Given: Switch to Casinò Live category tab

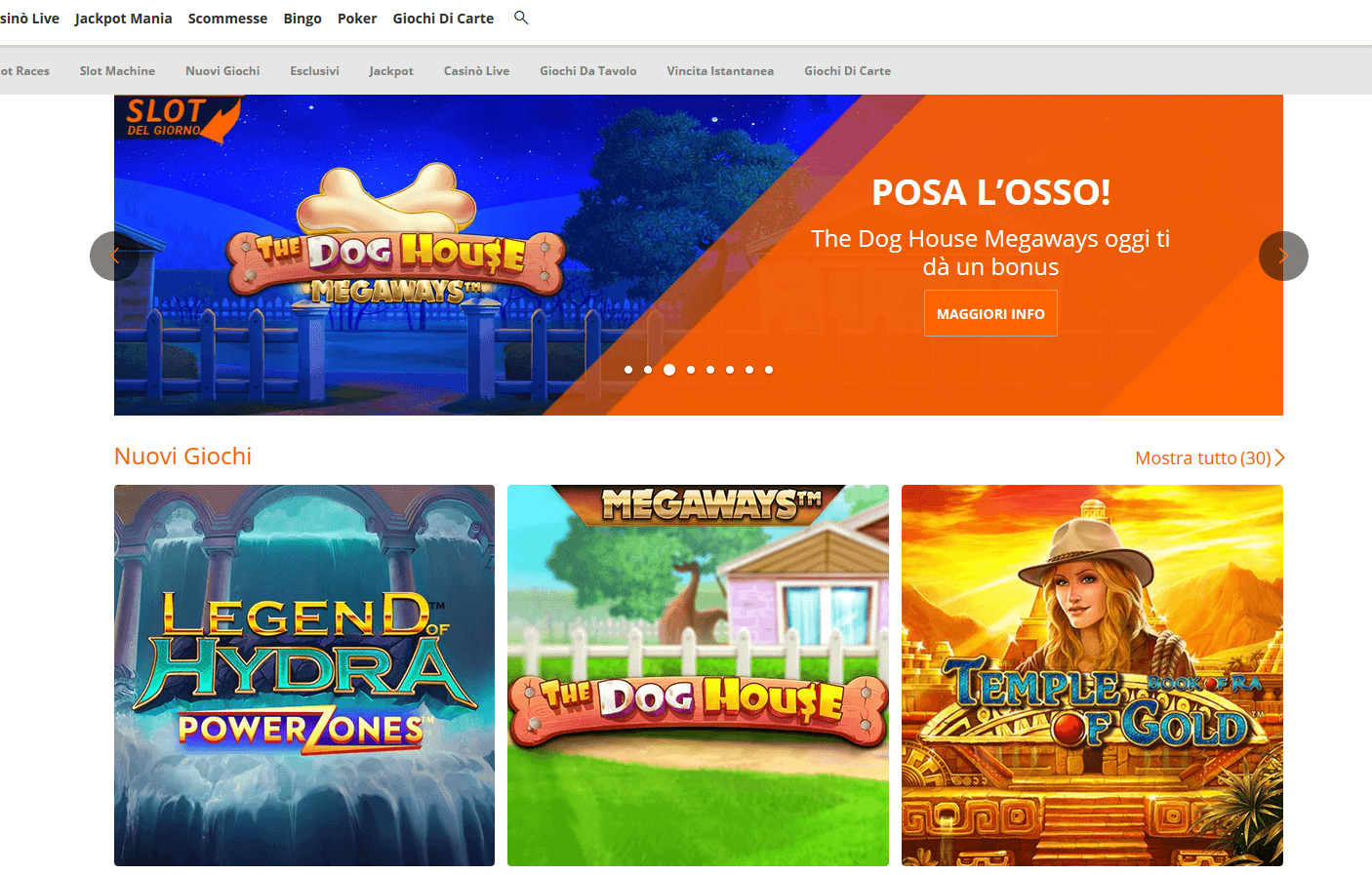Looking at the screenshot, I should 476,71.
